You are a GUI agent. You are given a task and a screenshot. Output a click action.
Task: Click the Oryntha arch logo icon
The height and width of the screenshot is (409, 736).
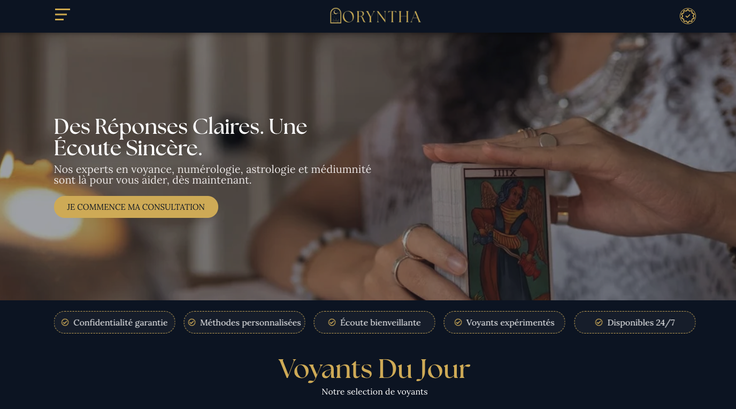coord(335,15)
